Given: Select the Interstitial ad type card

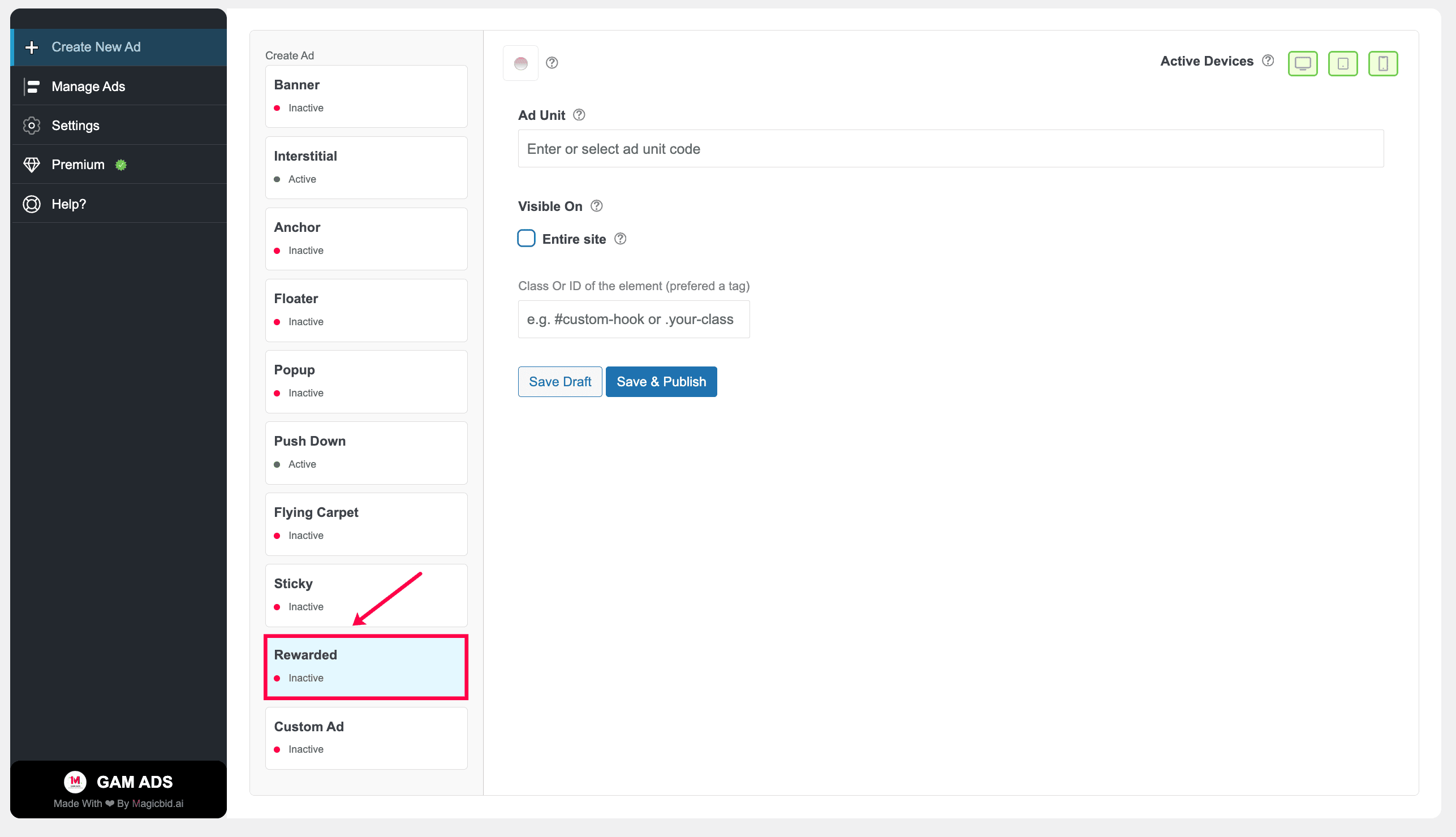Looking at the screenshot, I should tap(366, 168).
